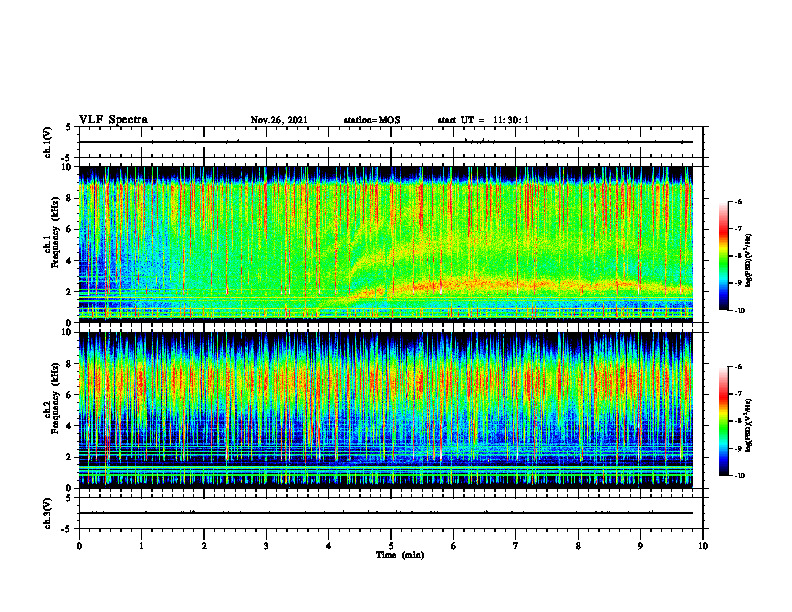Click the time axis tick label 5

pos(391,545)
